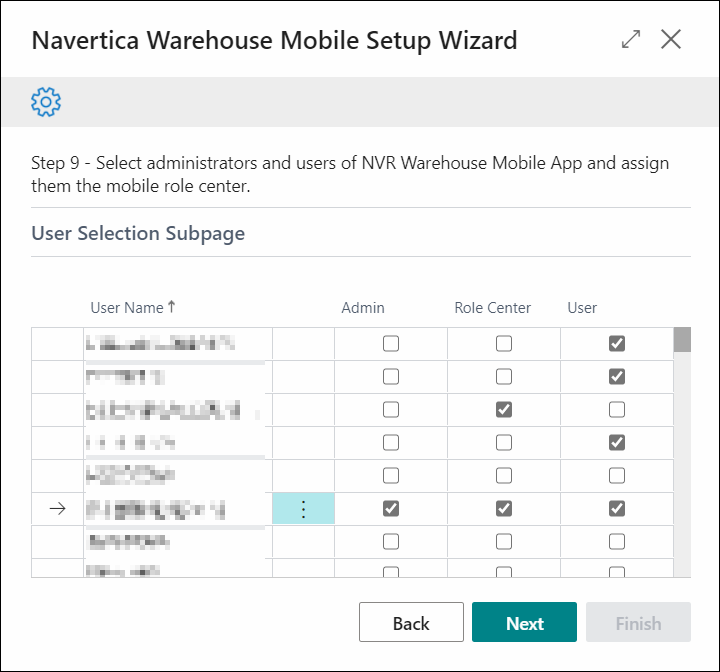Close the Navertica Warehouse Mobile Setup Wizard
Viewport: 720px width, 672px height.
[671, 39]
